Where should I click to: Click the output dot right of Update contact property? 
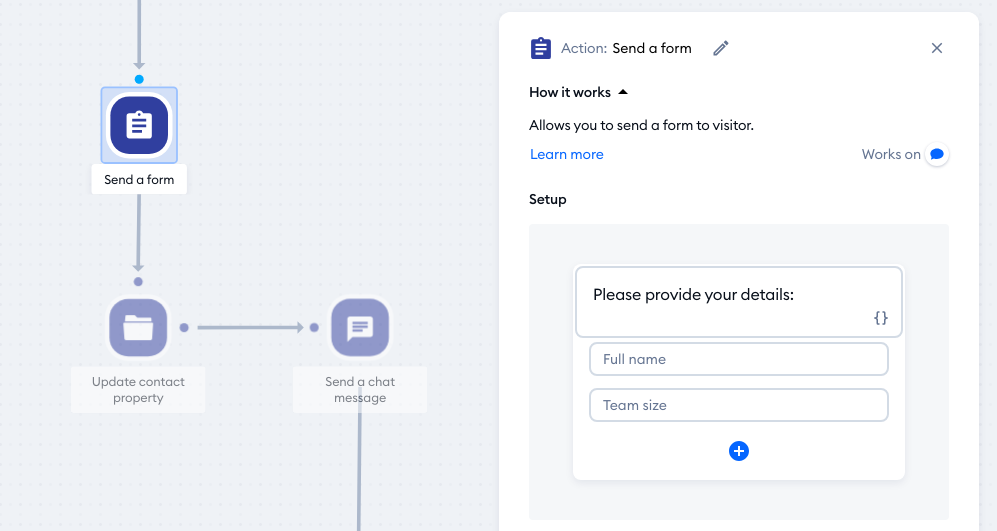[184, 327]
